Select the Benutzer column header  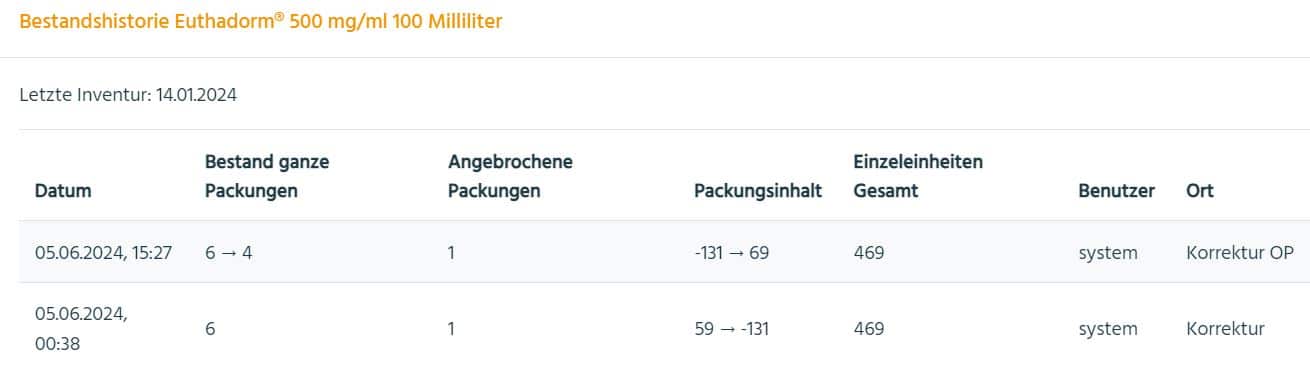click(x=1117, y=191)
